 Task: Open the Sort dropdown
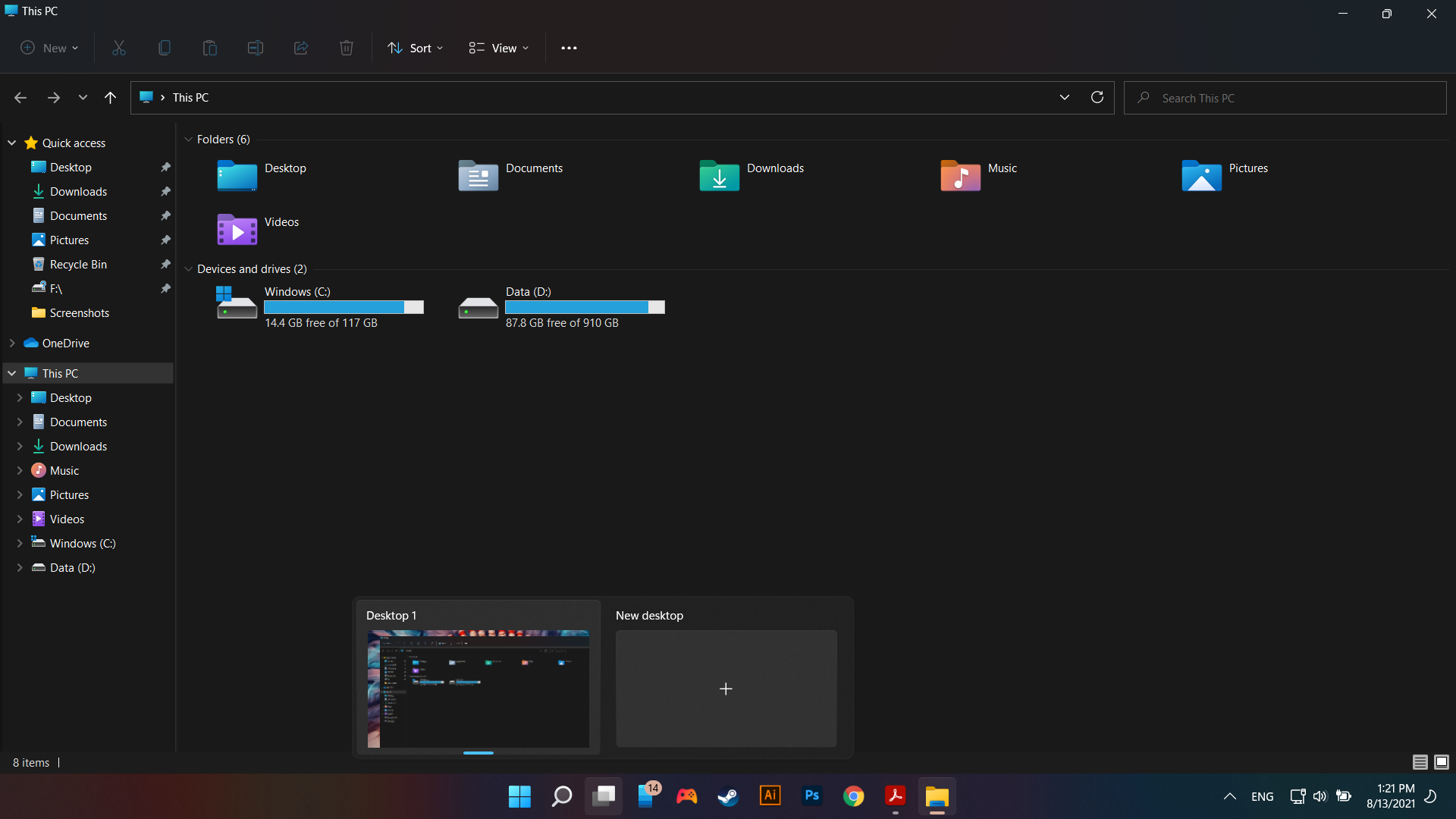tap(415, 48)
